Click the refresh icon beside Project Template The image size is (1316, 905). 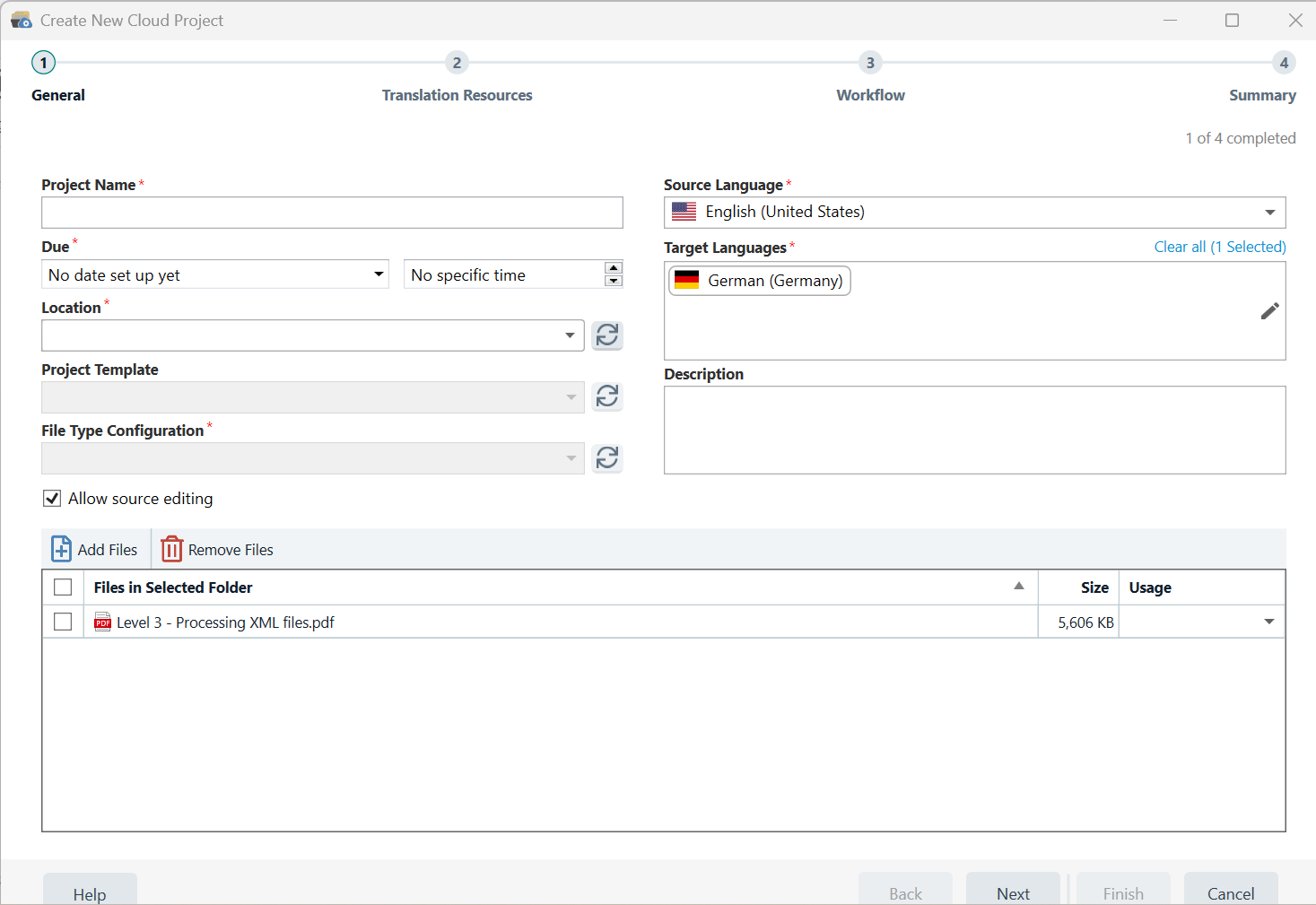click(607, 396)
